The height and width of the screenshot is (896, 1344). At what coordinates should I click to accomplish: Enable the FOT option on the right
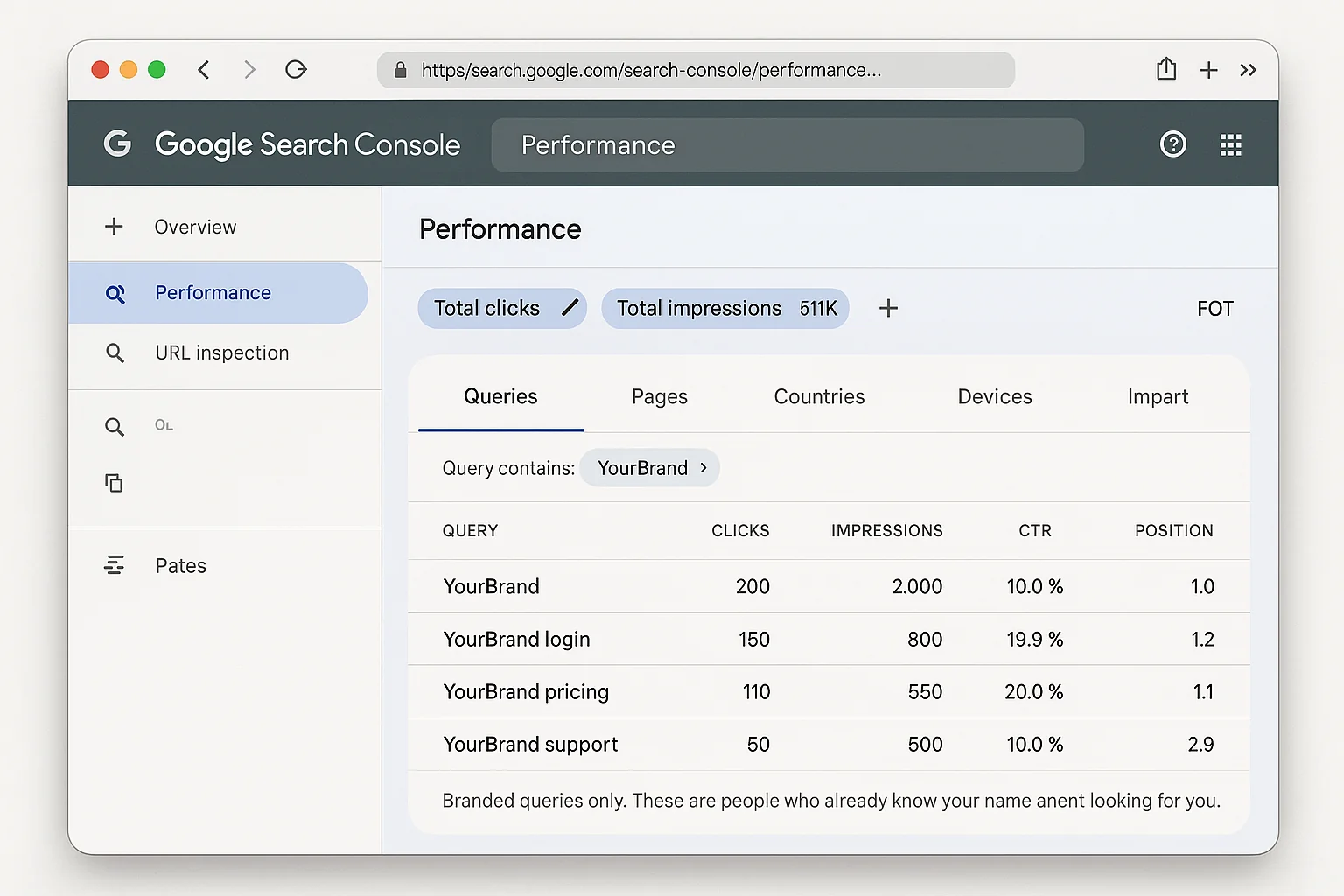pyautogui.click(x=1215, y=308)
